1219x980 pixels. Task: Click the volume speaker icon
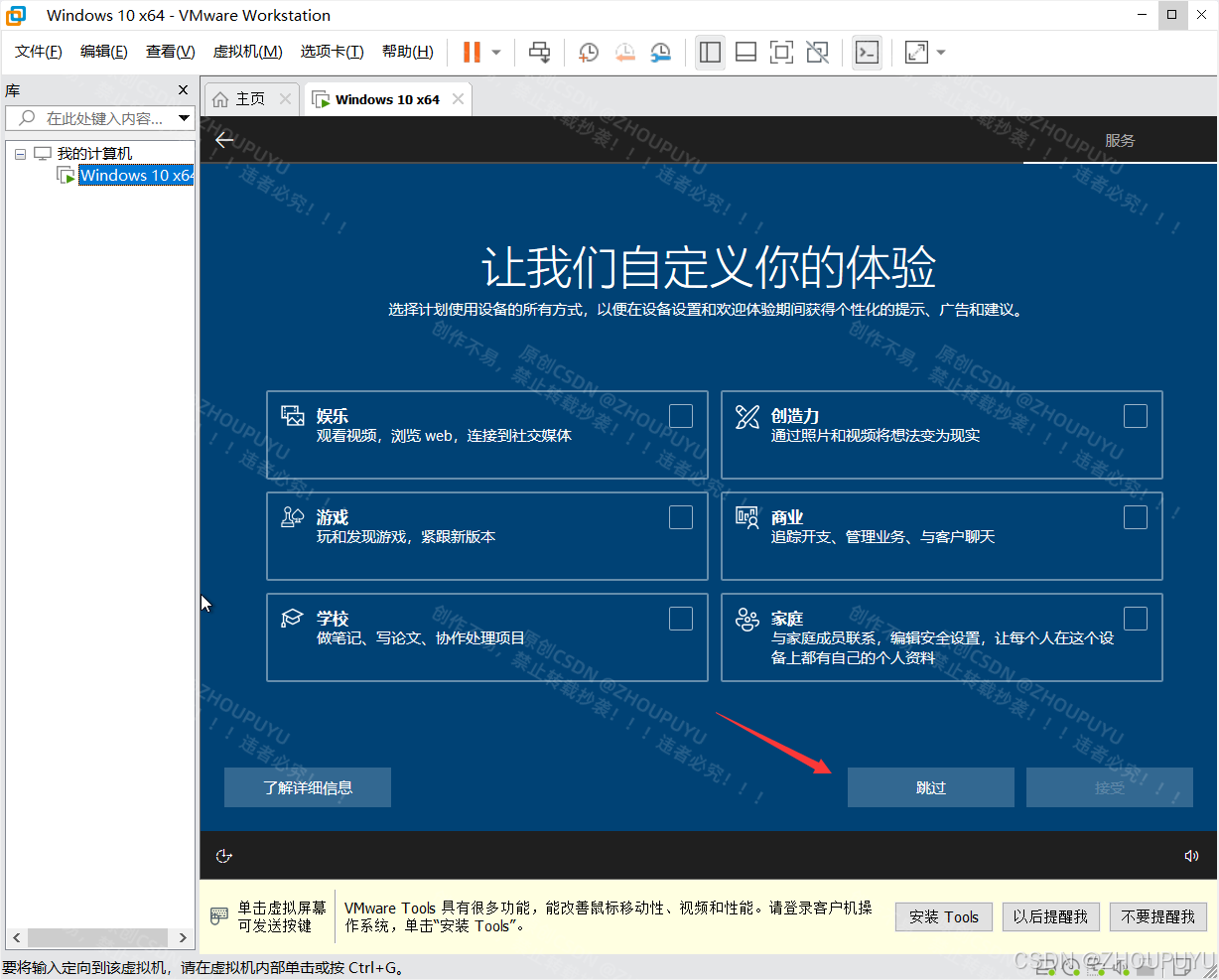[x=1191, y=856]
